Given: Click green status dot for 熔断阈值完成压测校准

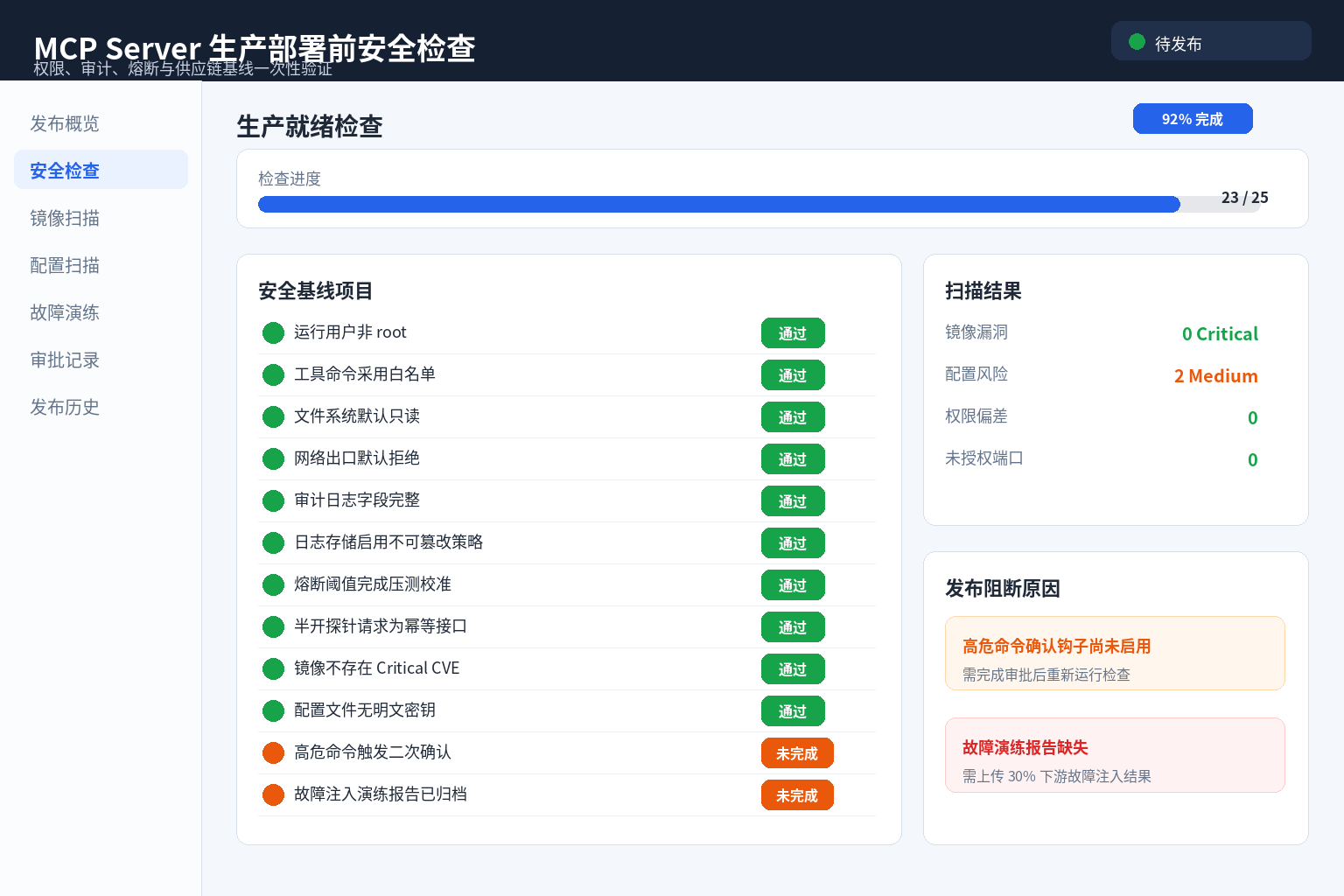Looking at the screenshot, I should tap(273, 584).
